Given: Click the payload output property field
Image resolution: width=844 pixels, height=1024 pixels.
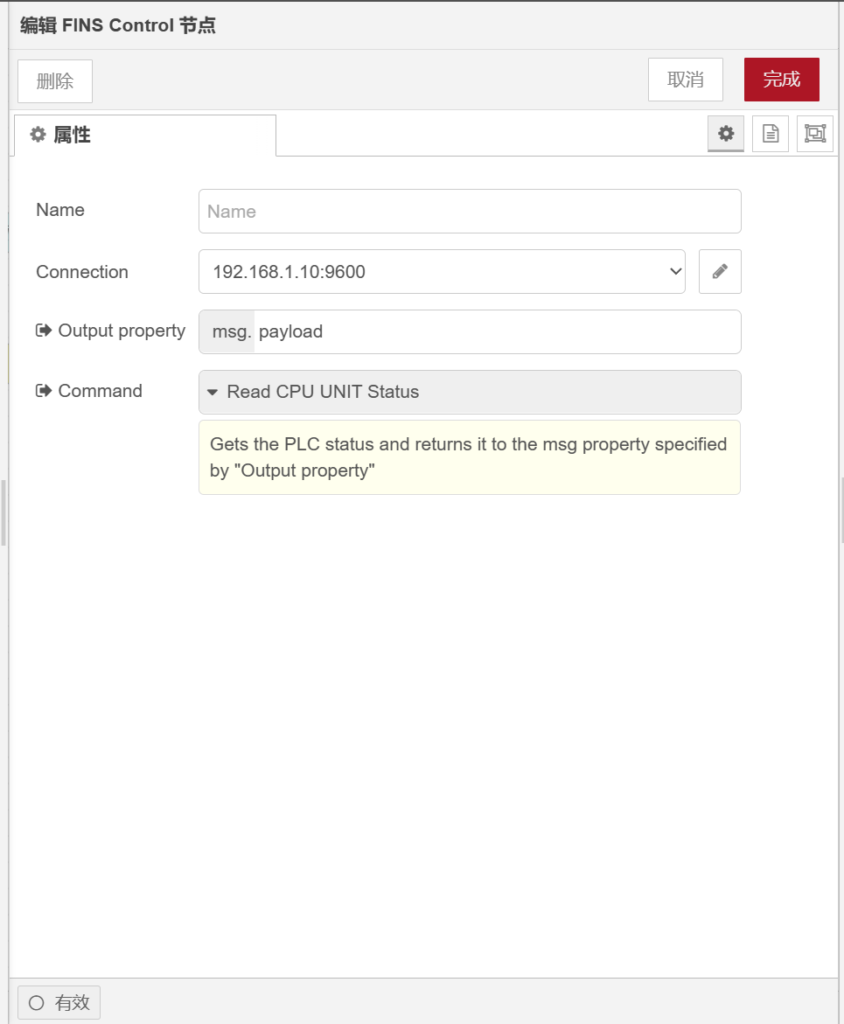Looking at the screenshot, I should (495, 332).
